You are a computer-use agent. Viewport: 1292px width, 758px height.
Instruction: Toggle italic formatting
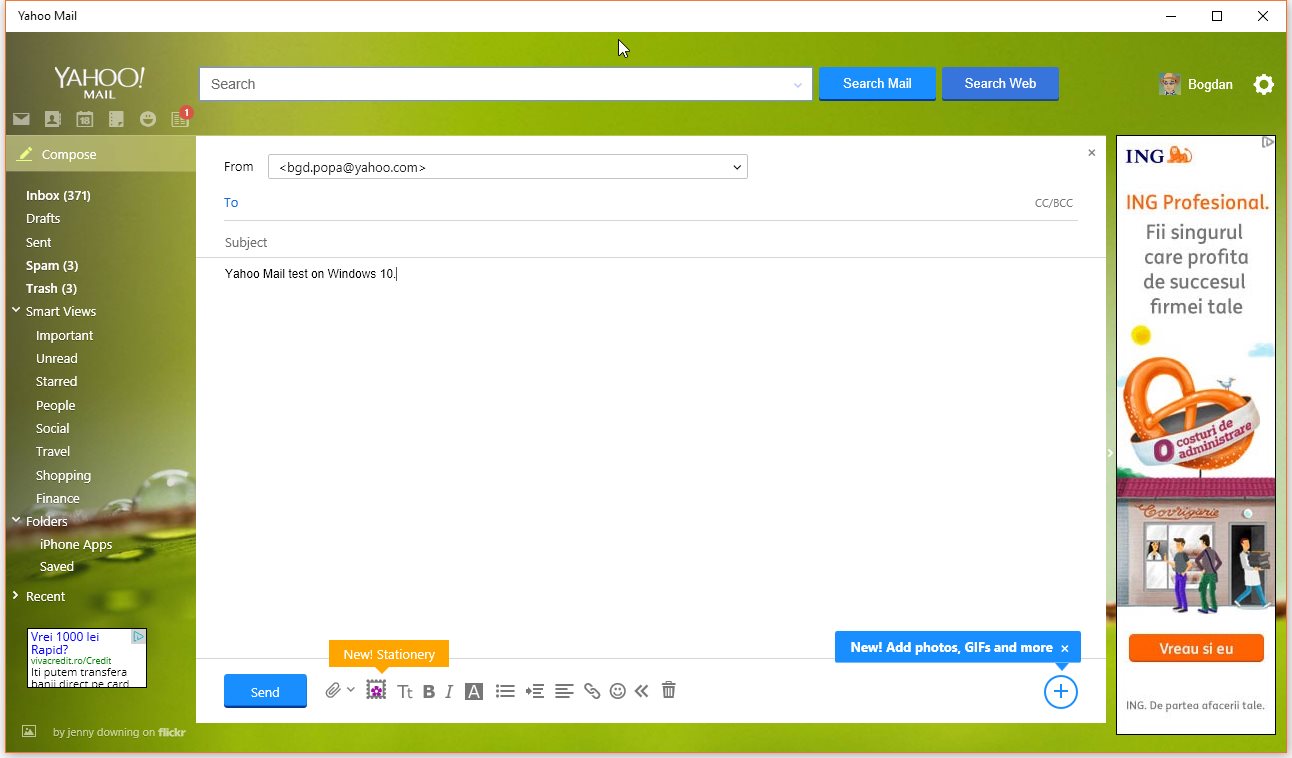click(449, 691)
